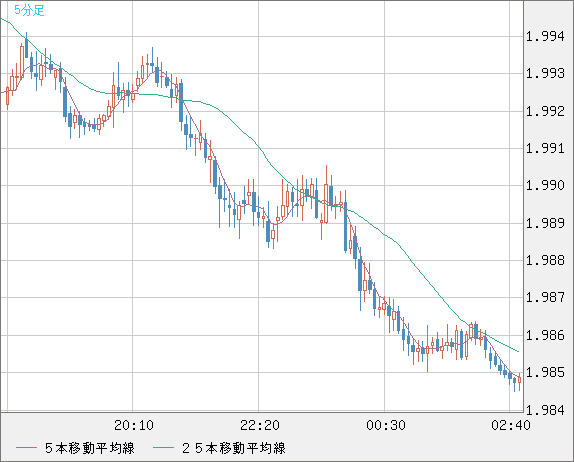Select the 00:30 time marker
Image resolution: width=574 pixels, height=462 pixels.
[386, 425]
